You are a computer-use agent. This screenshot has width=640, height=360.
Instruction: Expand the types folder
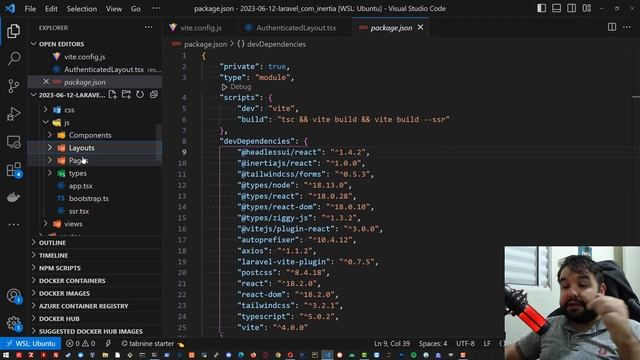click(95, 173)
